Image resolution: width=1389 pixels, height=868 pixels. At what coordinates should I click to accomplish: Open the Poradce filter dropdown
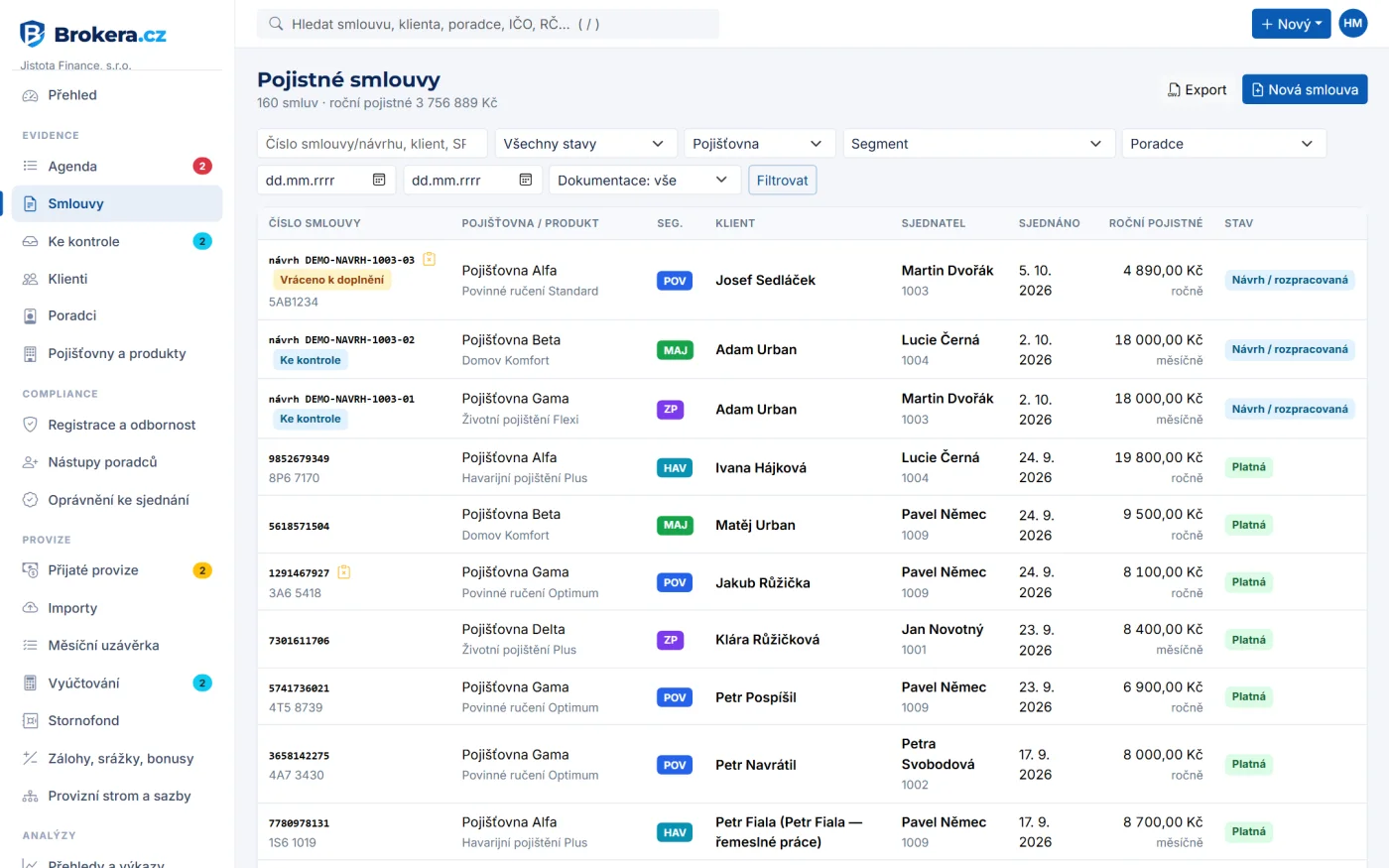[1223, 144]
